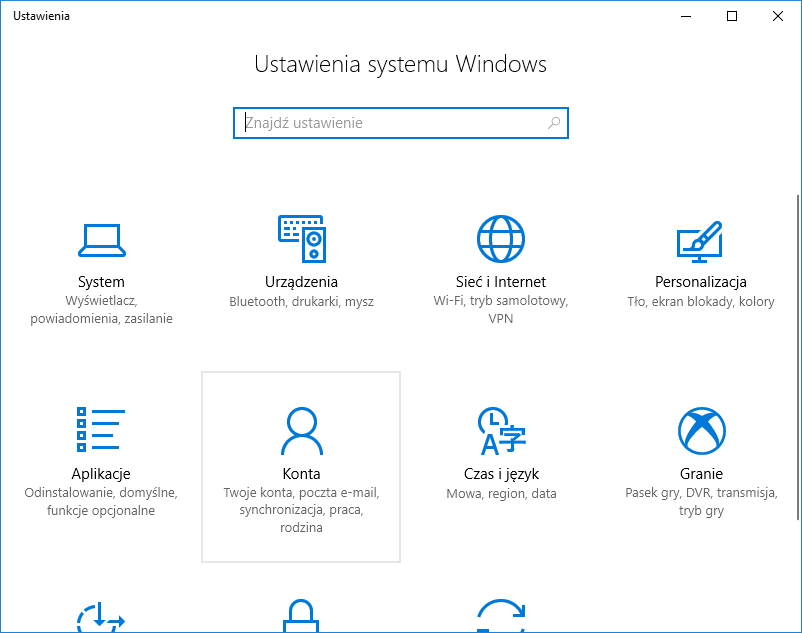Click the dashed circle icon at bottom left

(x=101, y=617)
